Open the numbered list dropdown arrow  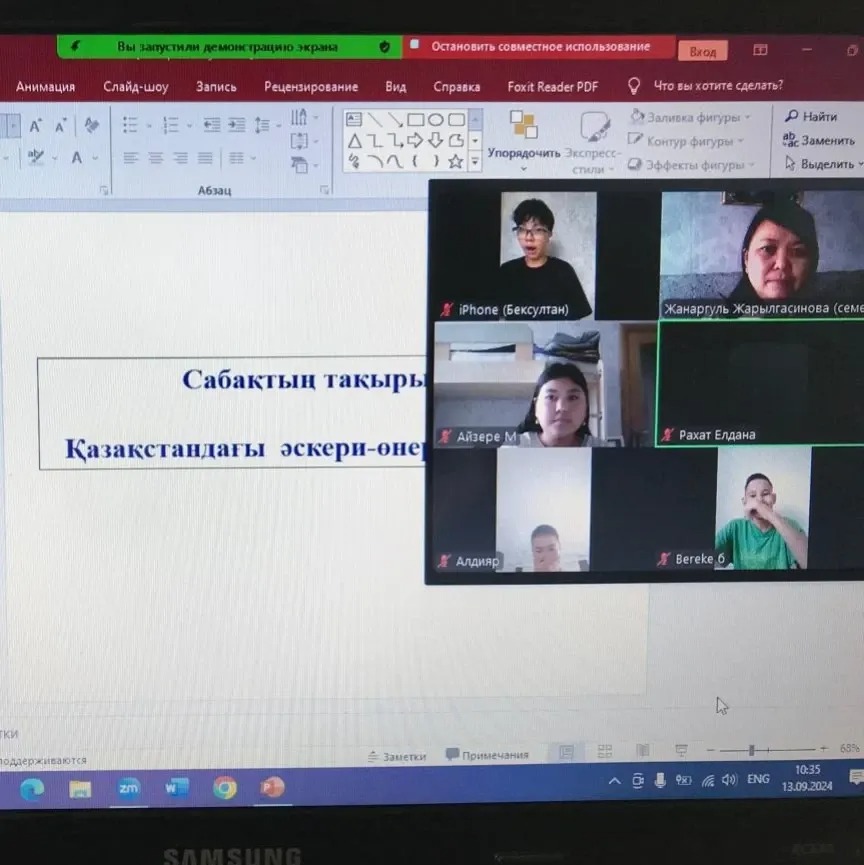click(x=189, y=126)
